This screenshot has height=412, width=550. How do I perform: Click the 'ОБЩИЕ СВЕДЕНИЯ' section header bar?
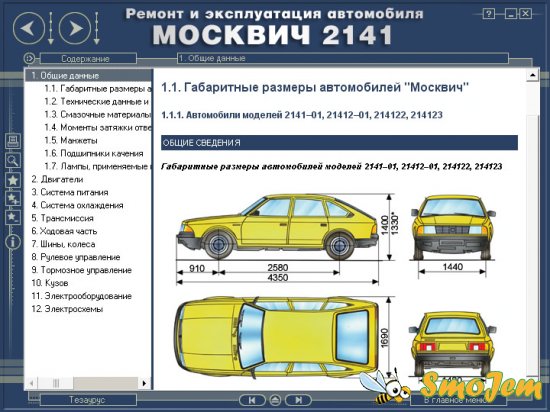click(339, 143)
